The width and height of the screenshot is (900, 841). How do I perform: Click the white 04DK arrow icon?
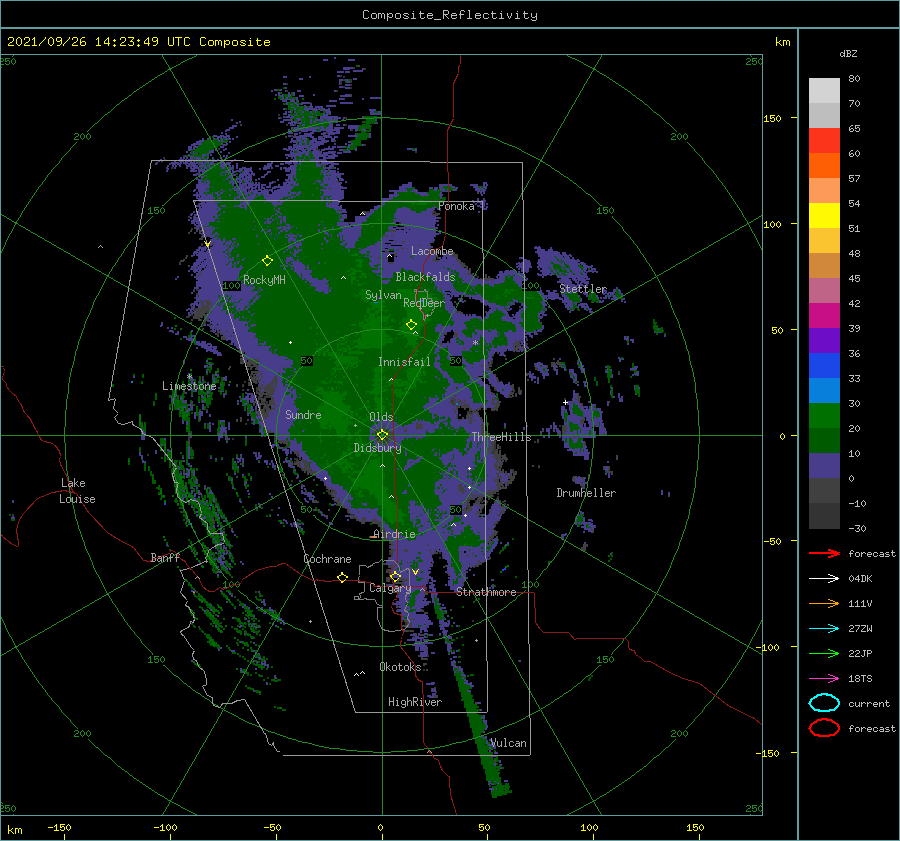point(824,578)
